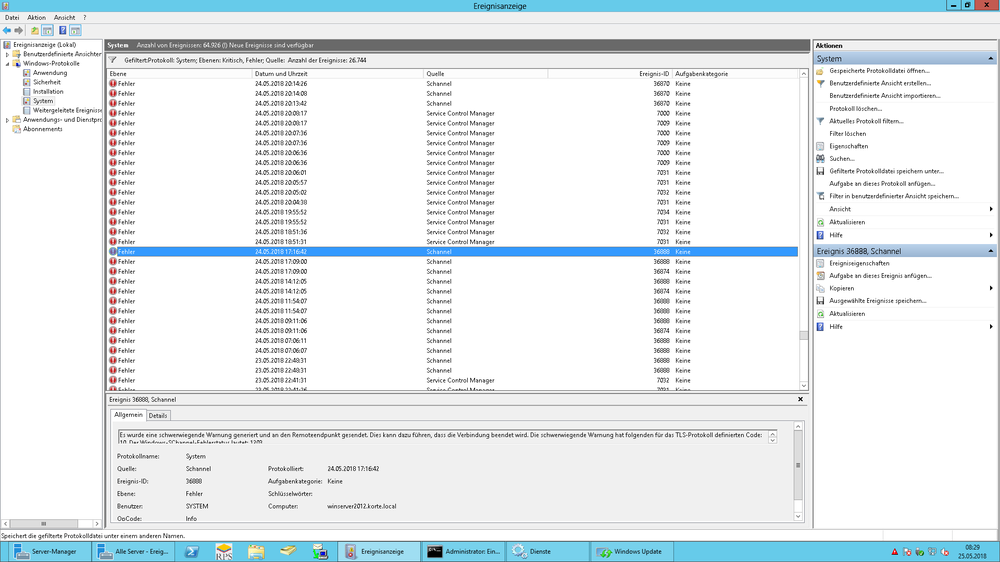Open PowerShell from the taskbar
The width and height of the screenshot is (1000, 562).
point(191,551)
